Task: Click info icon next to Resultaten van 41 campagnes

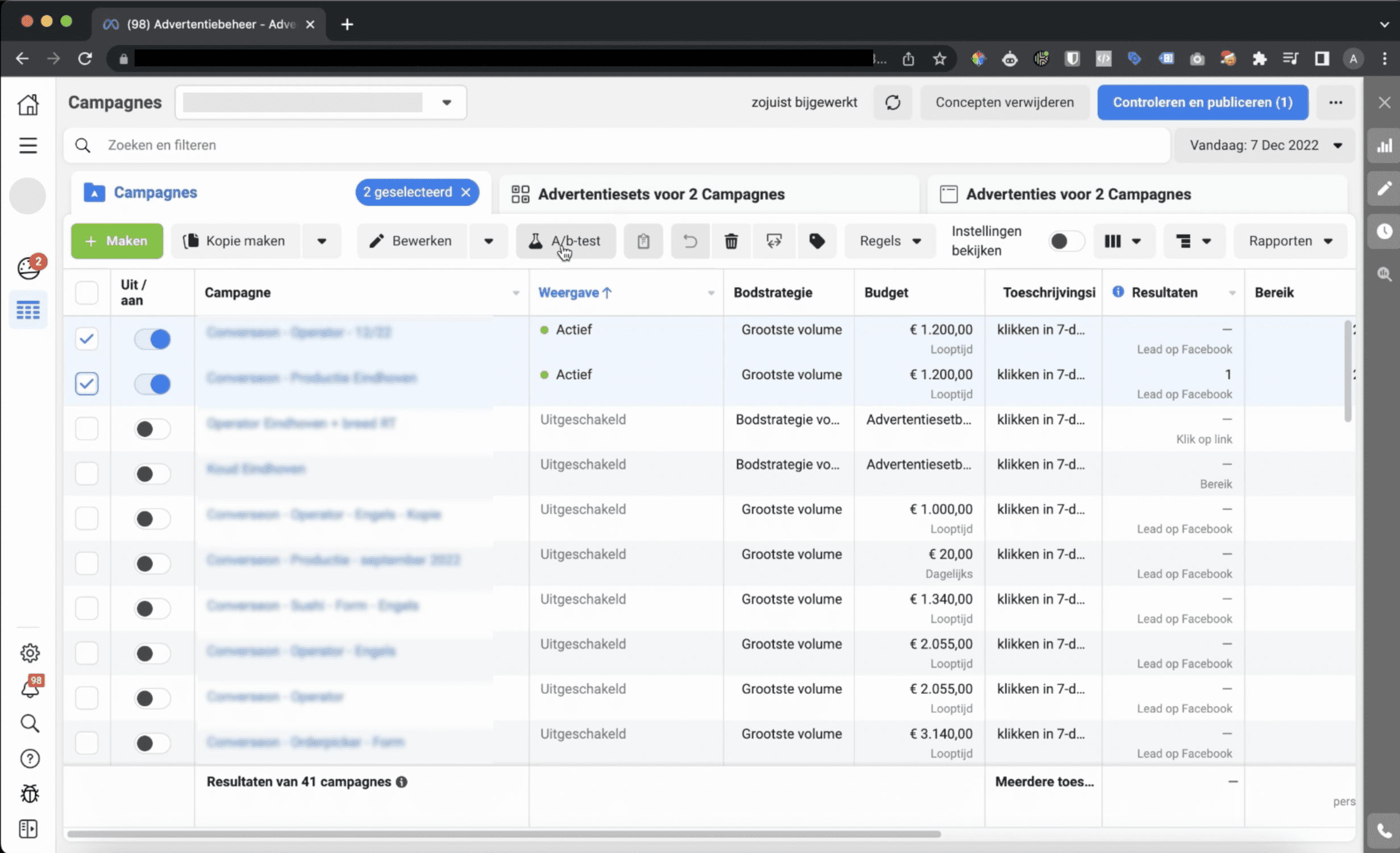Action: (x=402, y=782)
